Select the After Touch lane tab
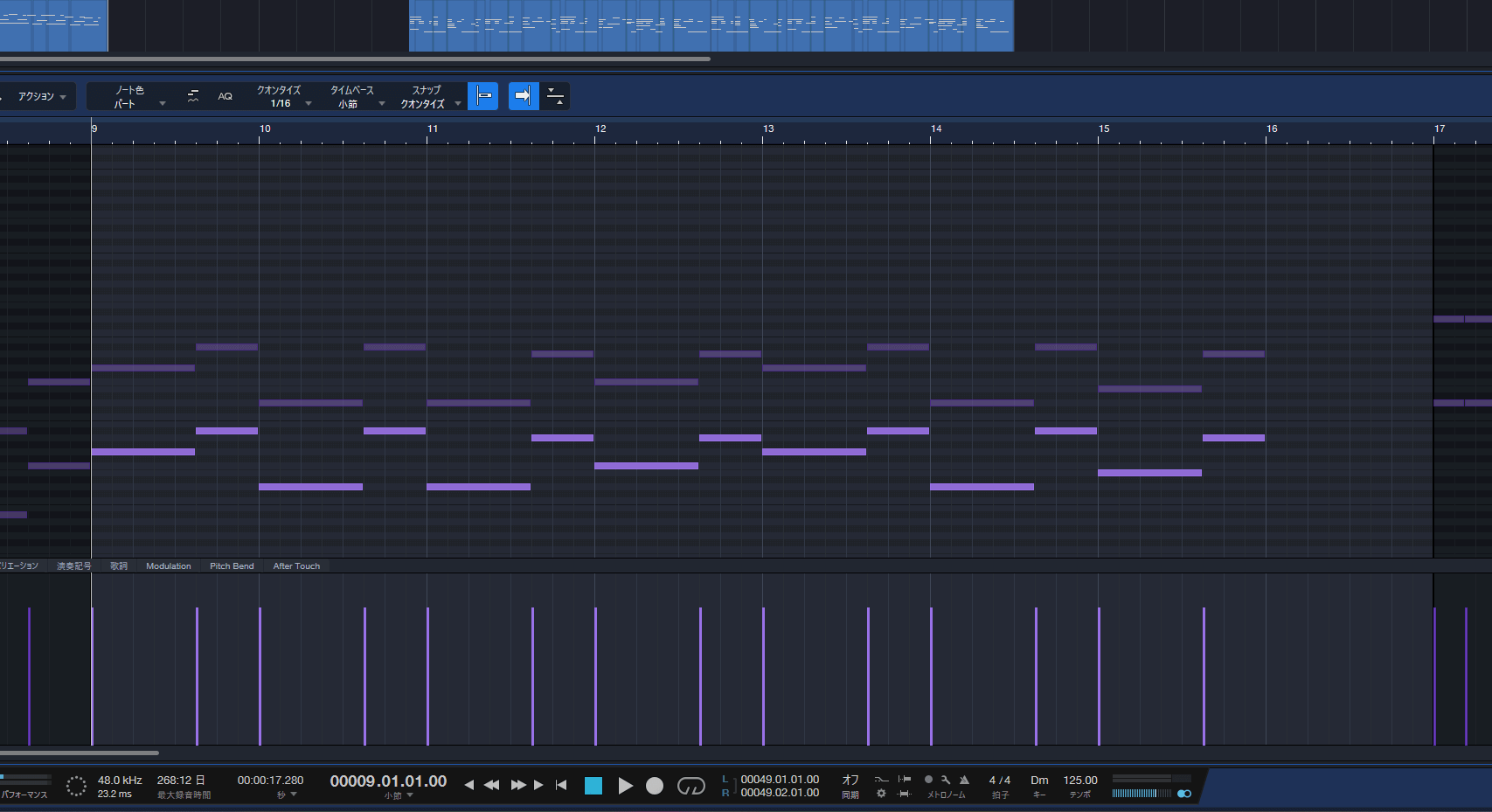Viewport: 1492px width, 812px height. point(296,566)
